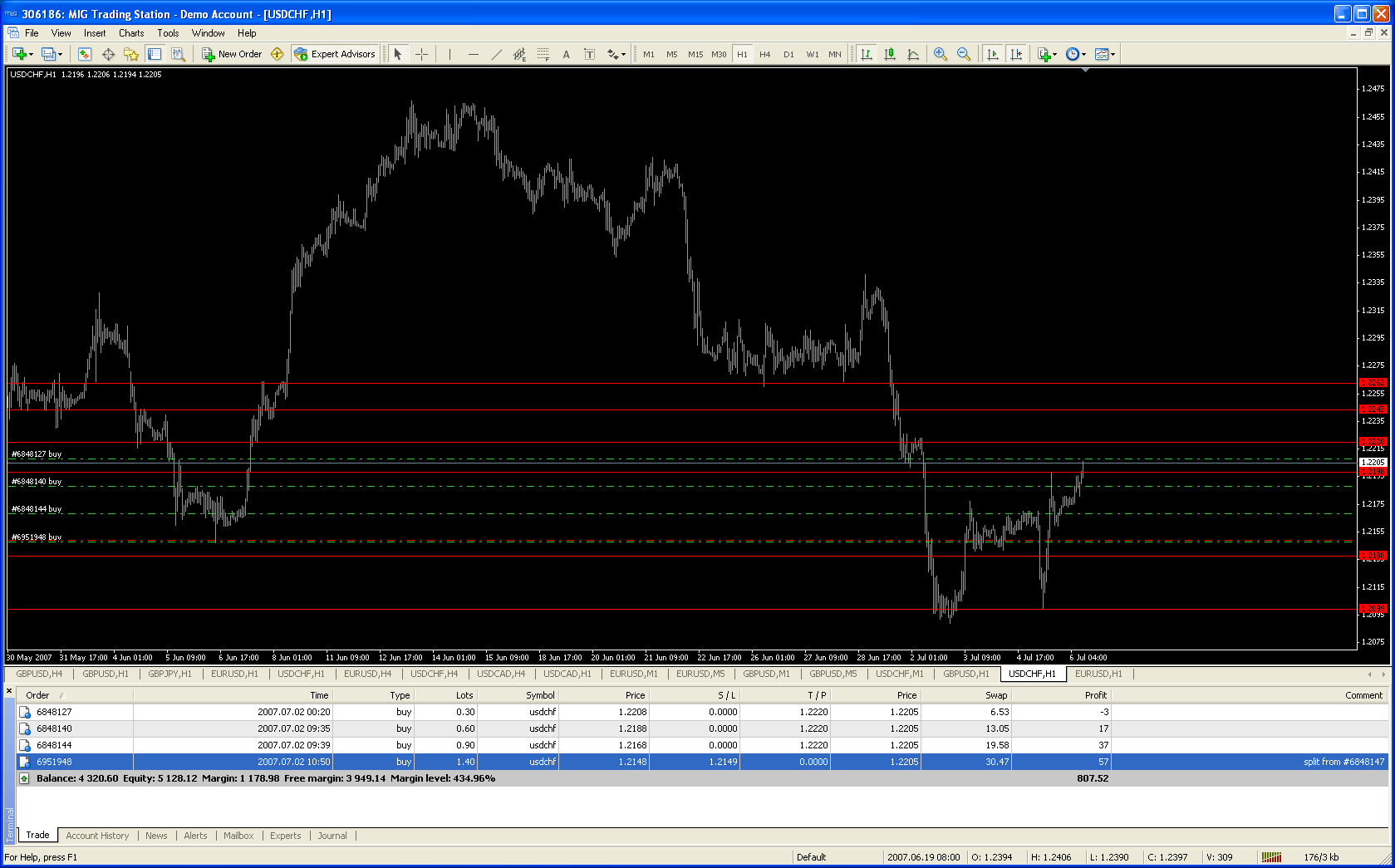
Task: Switch chart to H4 timeframe
Action: (x=765, y=54)
